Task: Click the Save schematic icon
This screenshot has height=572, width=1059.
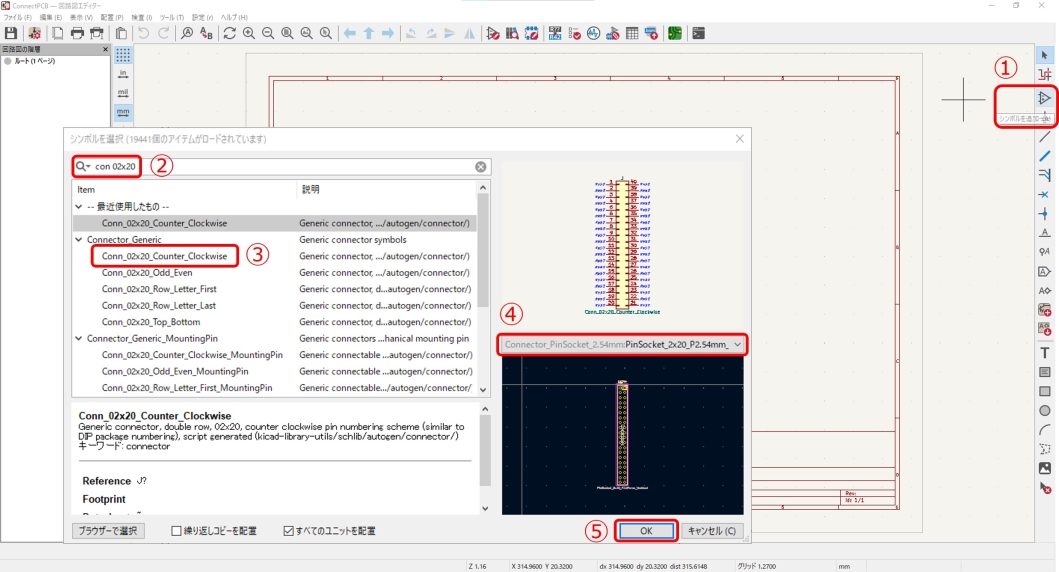Action: (11, 33)
